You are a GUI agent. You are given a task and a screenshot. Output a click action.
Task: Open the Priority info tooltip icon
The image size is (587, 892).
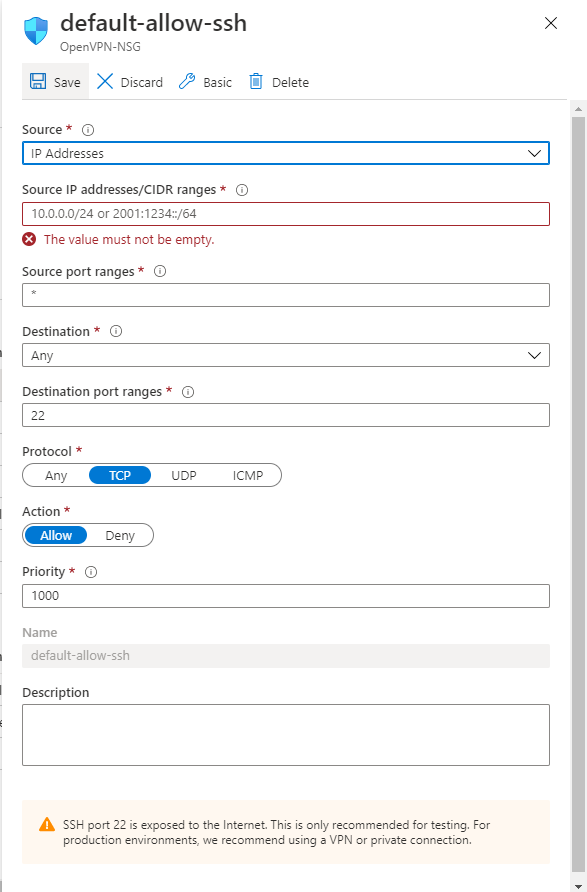[91, 572]
